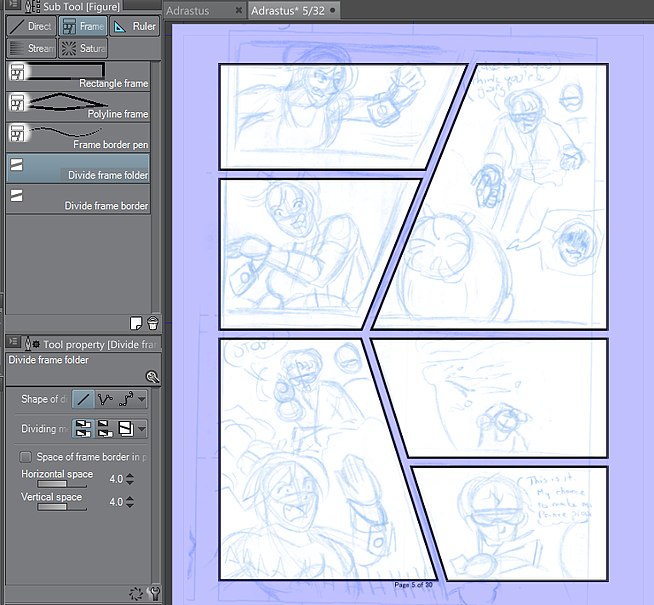Select the Divide frame folder sub tool

(x=78, y=168)
